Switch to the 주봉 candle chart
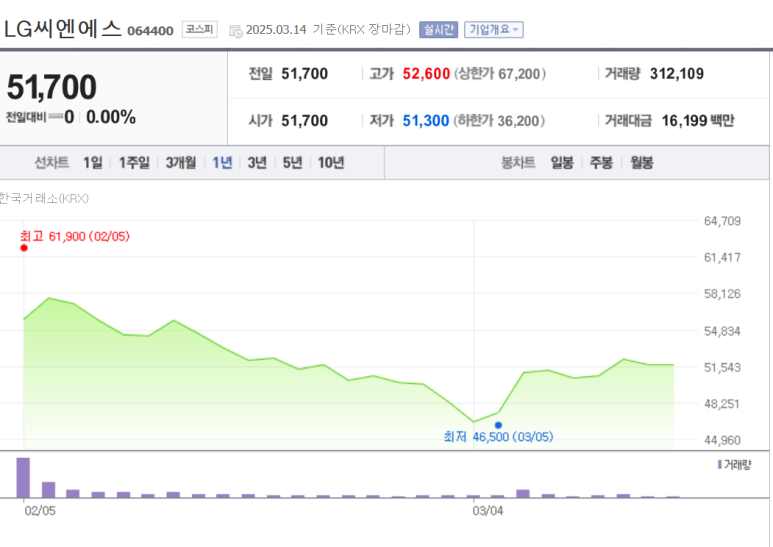 click(x=601, y=163)
